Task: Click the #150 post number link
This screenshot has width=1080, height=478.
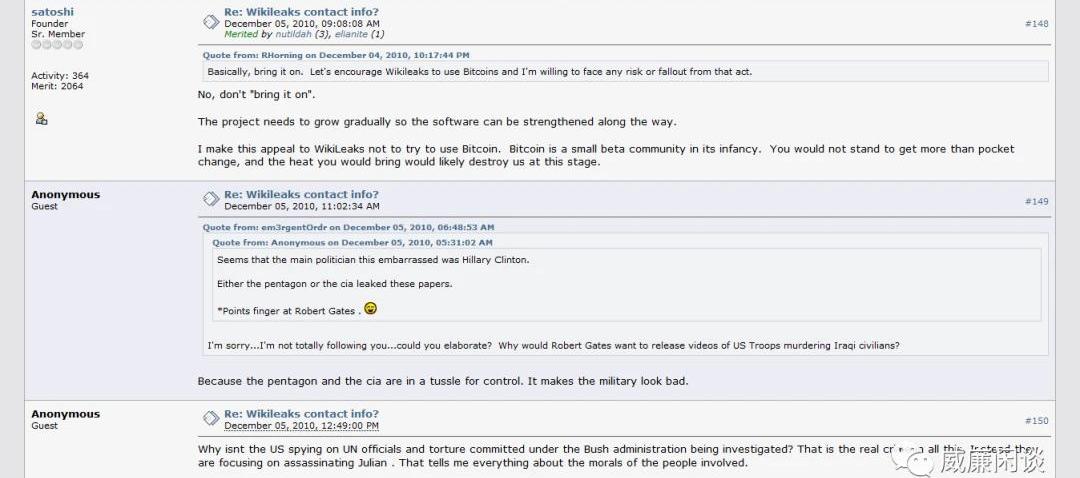Action: 1036,420
